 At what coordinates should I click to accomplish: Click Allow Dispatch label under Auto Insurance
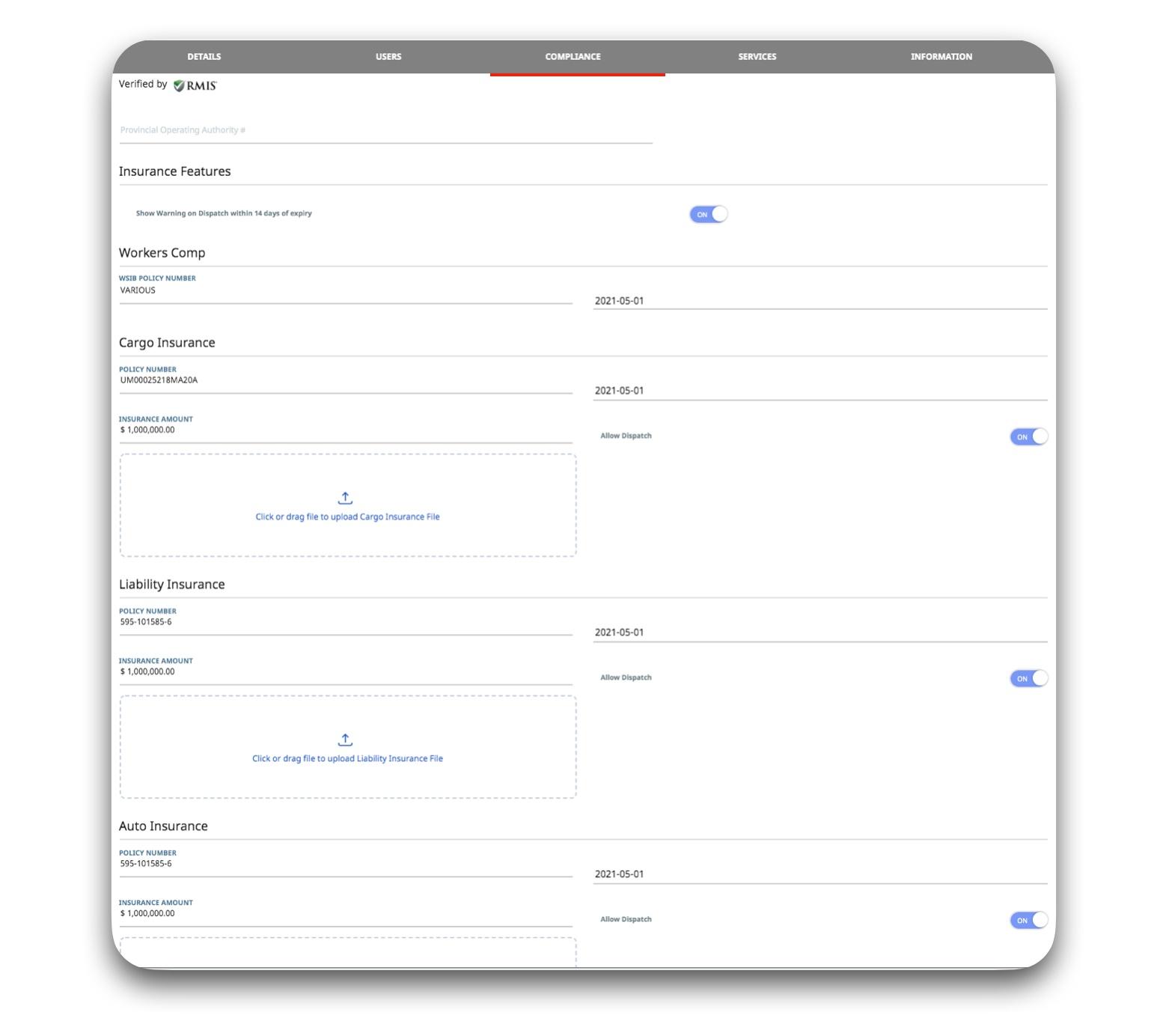click(626, 919)
